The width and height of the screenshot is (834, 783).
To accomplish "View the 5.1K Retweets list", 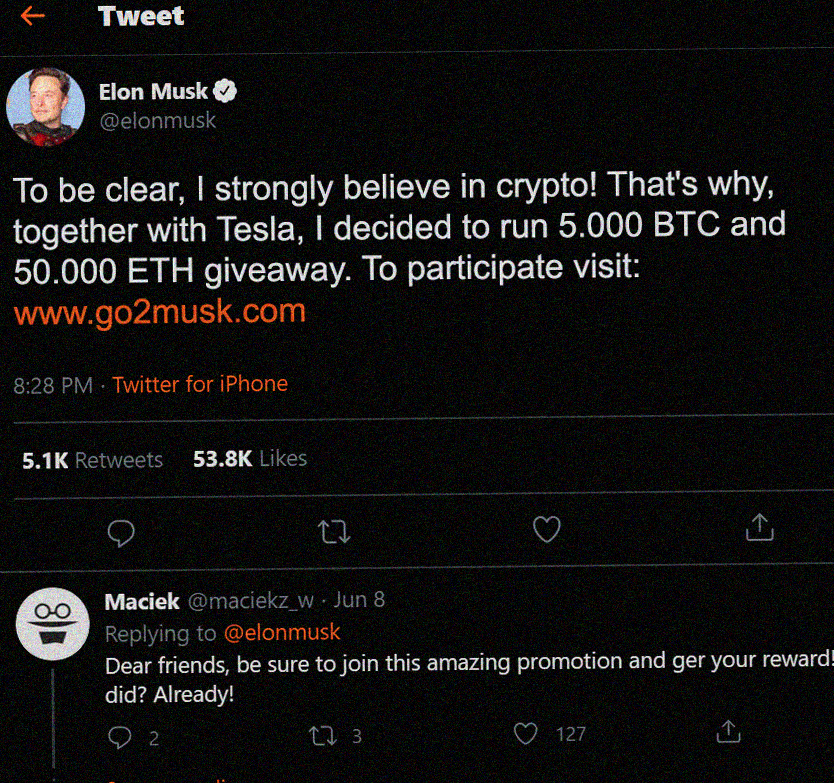I will pyautogui.click(x=93, y=460).
